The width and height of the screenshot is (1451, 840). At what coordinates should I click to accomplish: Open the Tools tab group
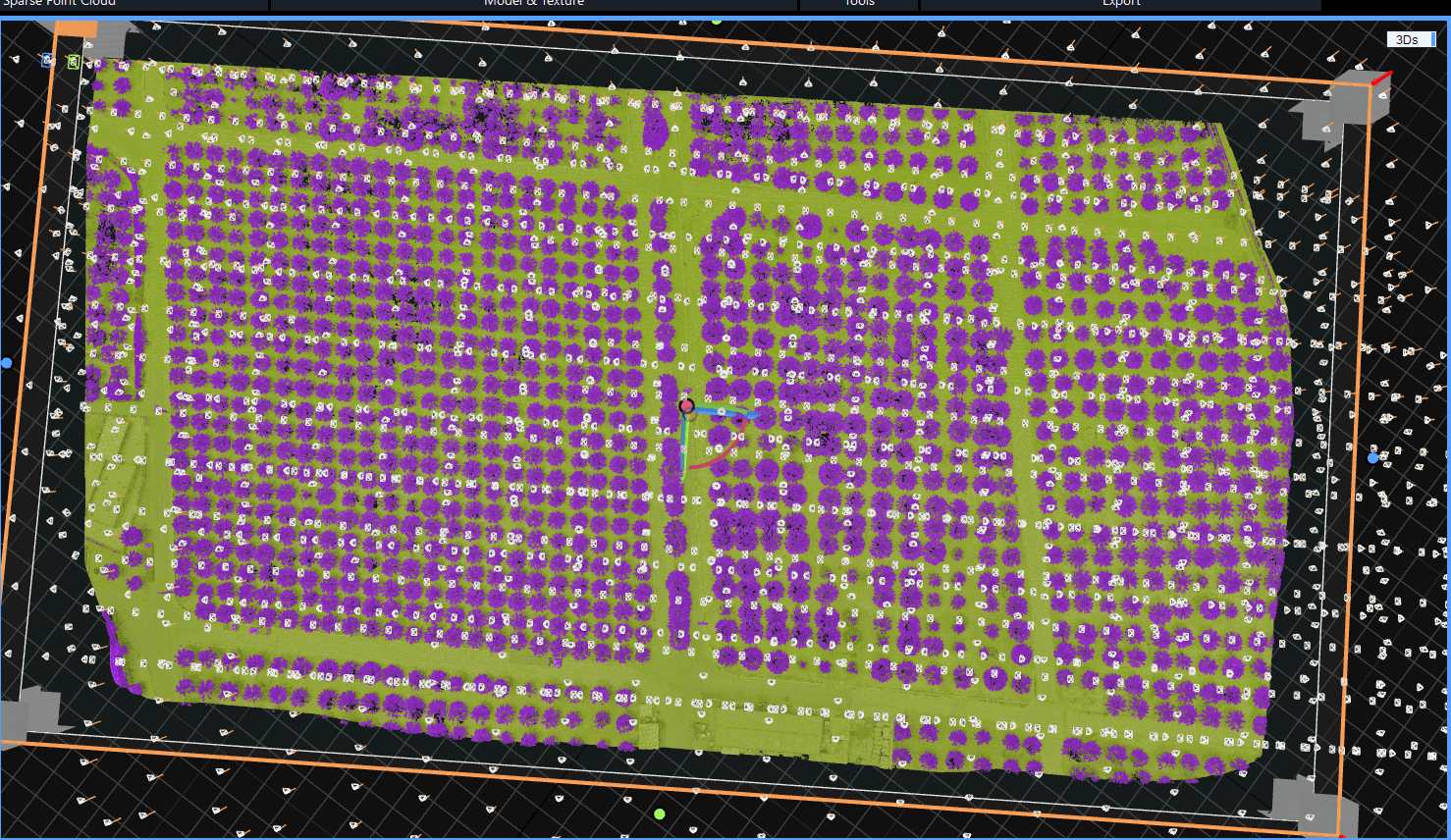coord(859,4)
